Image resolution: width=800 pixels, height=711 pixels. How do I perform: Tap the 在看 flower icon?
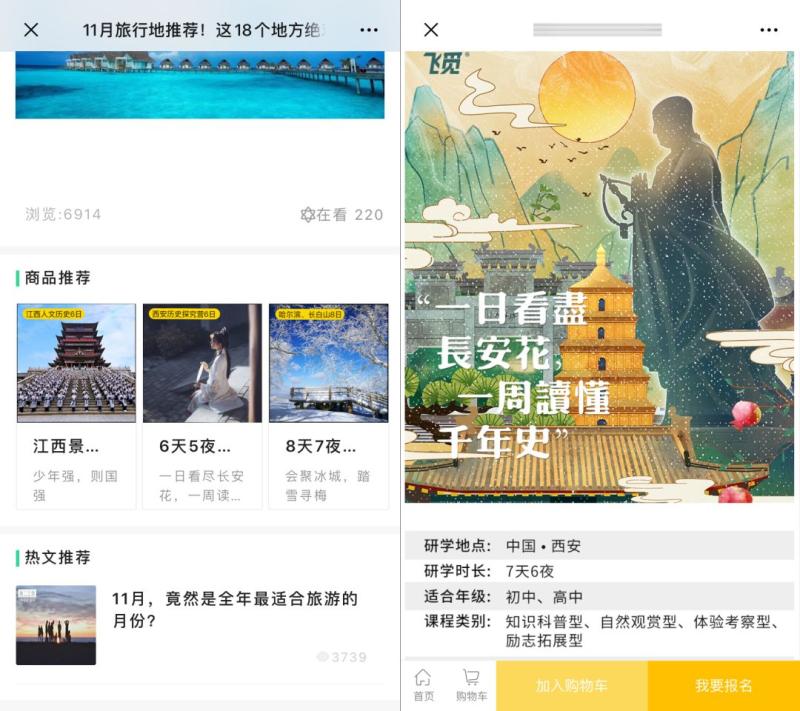tap(308, 215)
